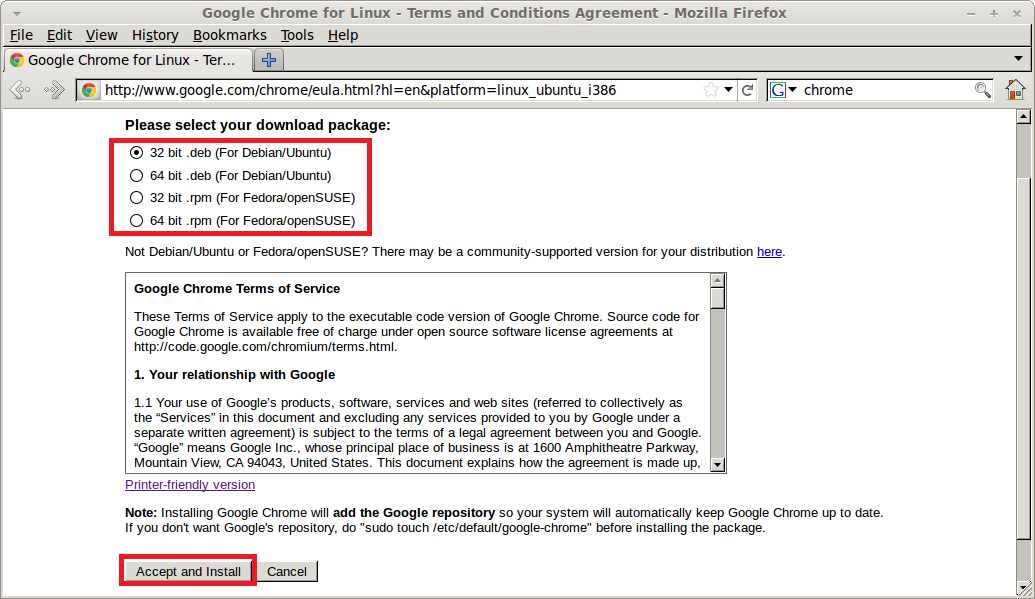The height and width of the screenshot is (599, 1035).
Task: Open the History menu
Action: [155, 35]
